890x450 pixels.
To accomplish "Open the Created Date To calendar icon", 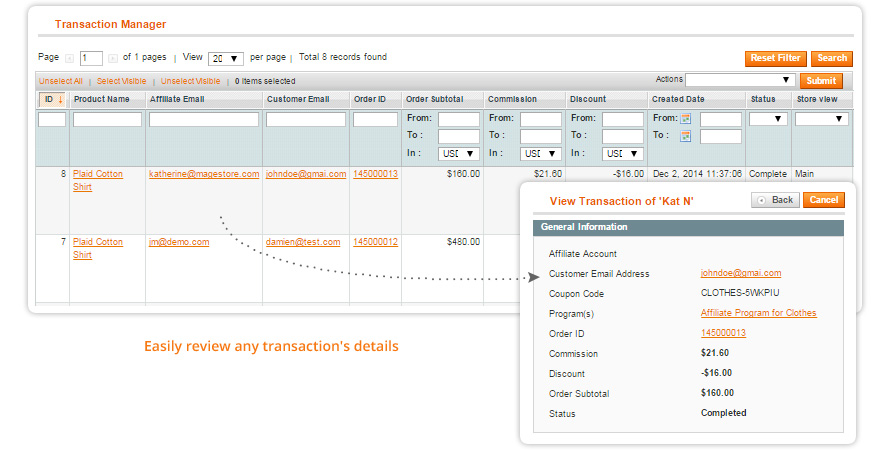I will pyautogui.click(x=686, y=136).
